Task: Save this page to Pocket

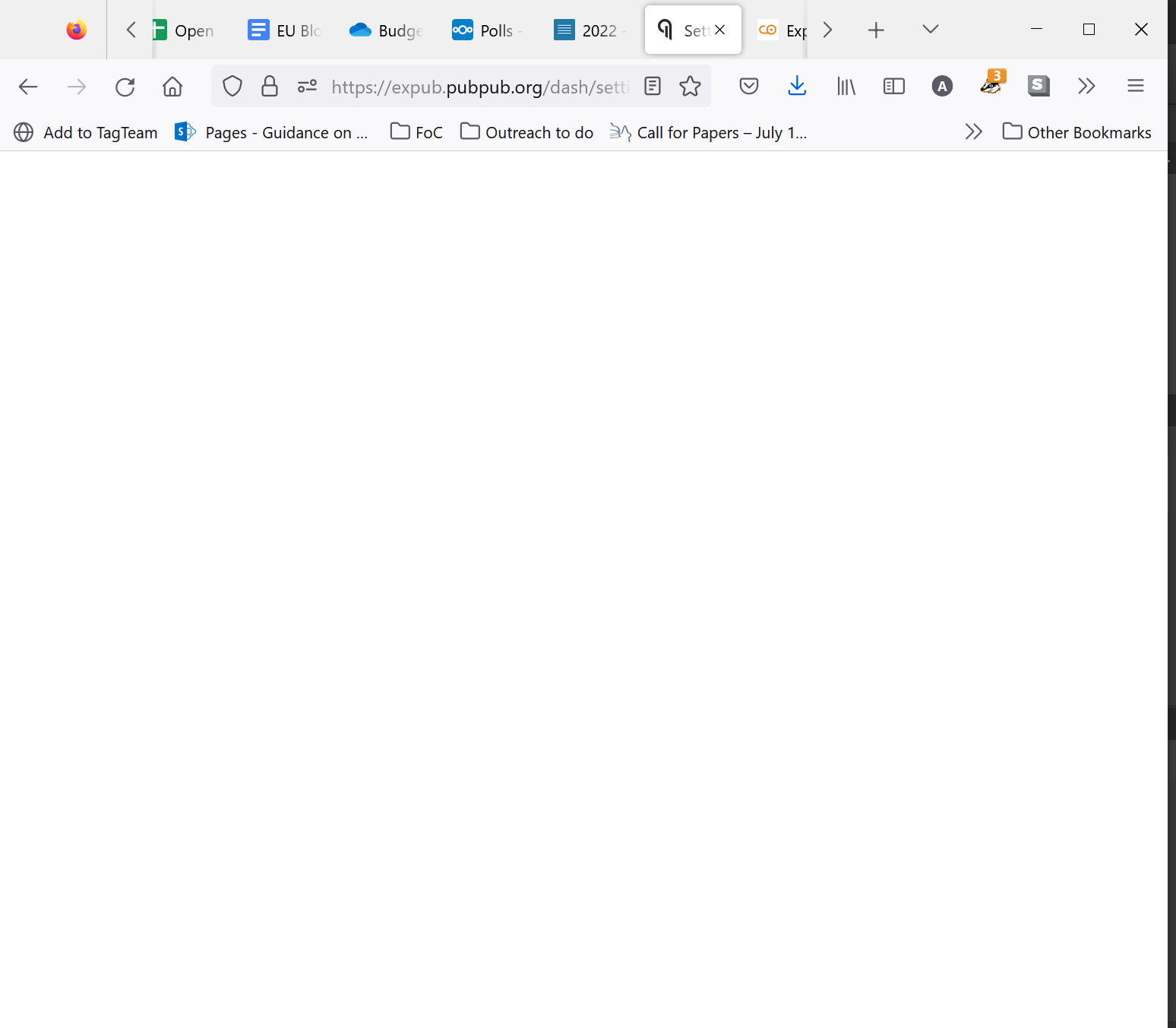Action: [x=748, y=86]
